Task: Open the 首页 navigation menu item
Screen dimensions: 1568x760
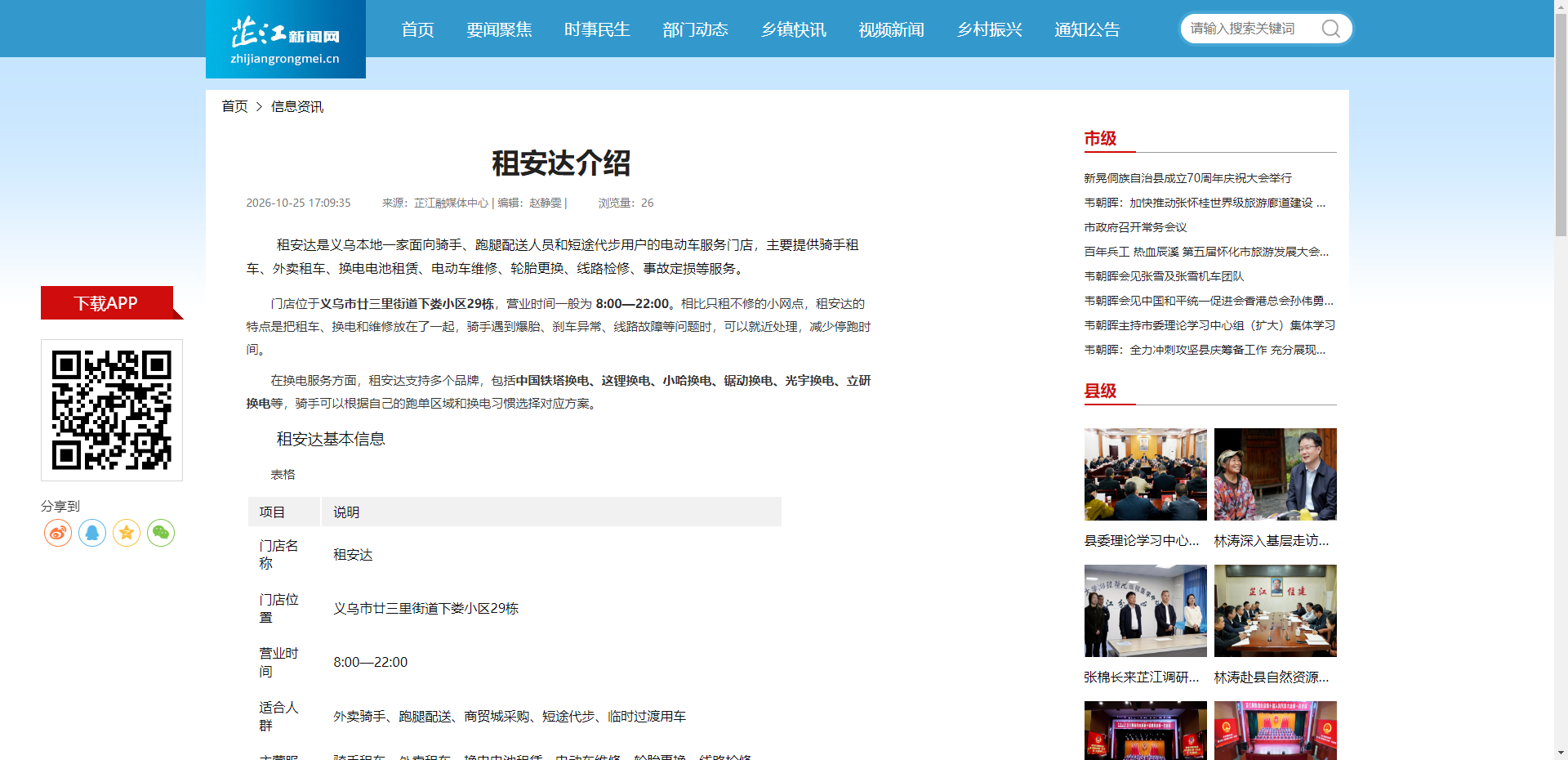Action: (x=418, y=29)
